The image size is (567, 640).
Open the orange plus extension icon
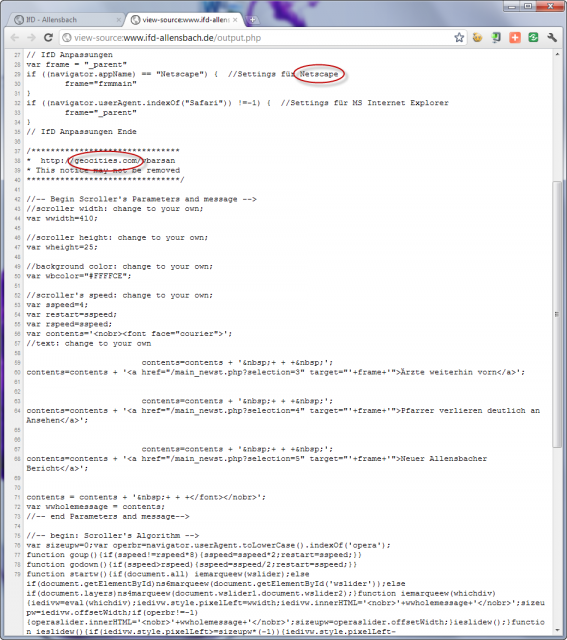(x=515, y=38)
